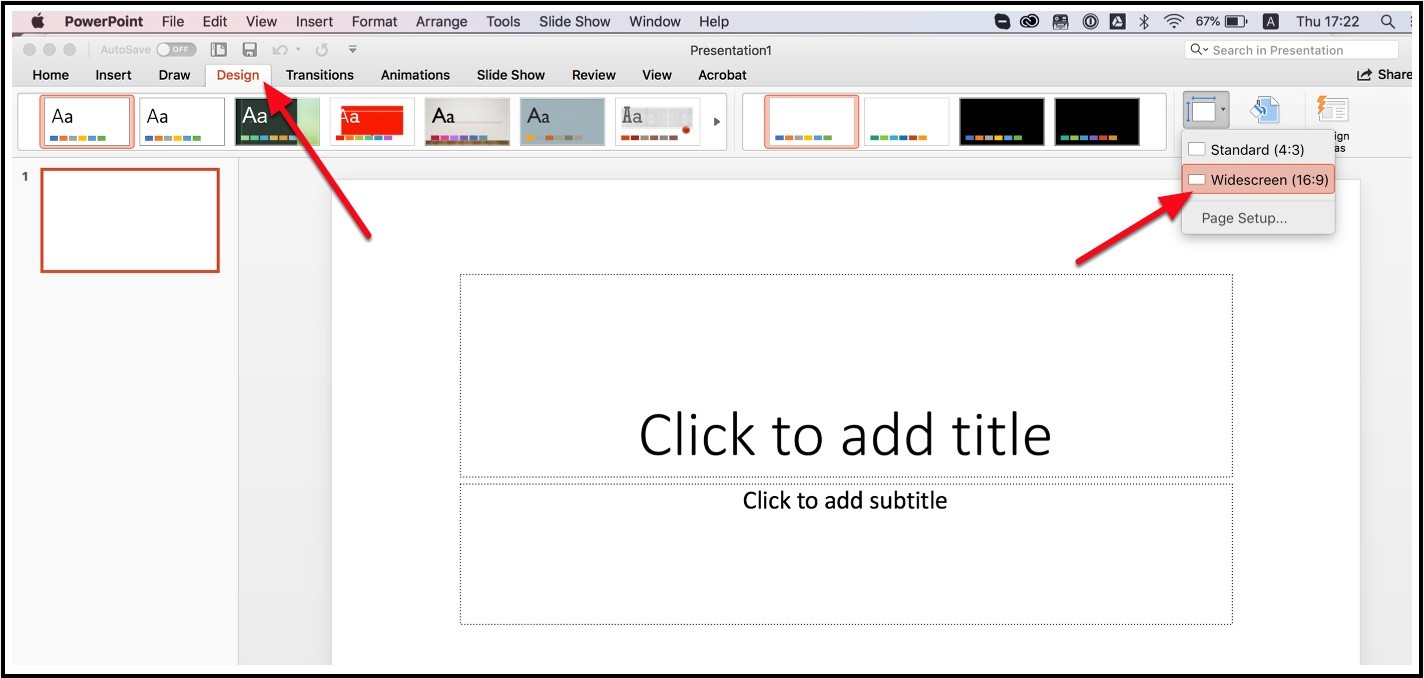1424x678 pixels.
Task: Toggle the AutoSave switch
Action: pos(176,50)
